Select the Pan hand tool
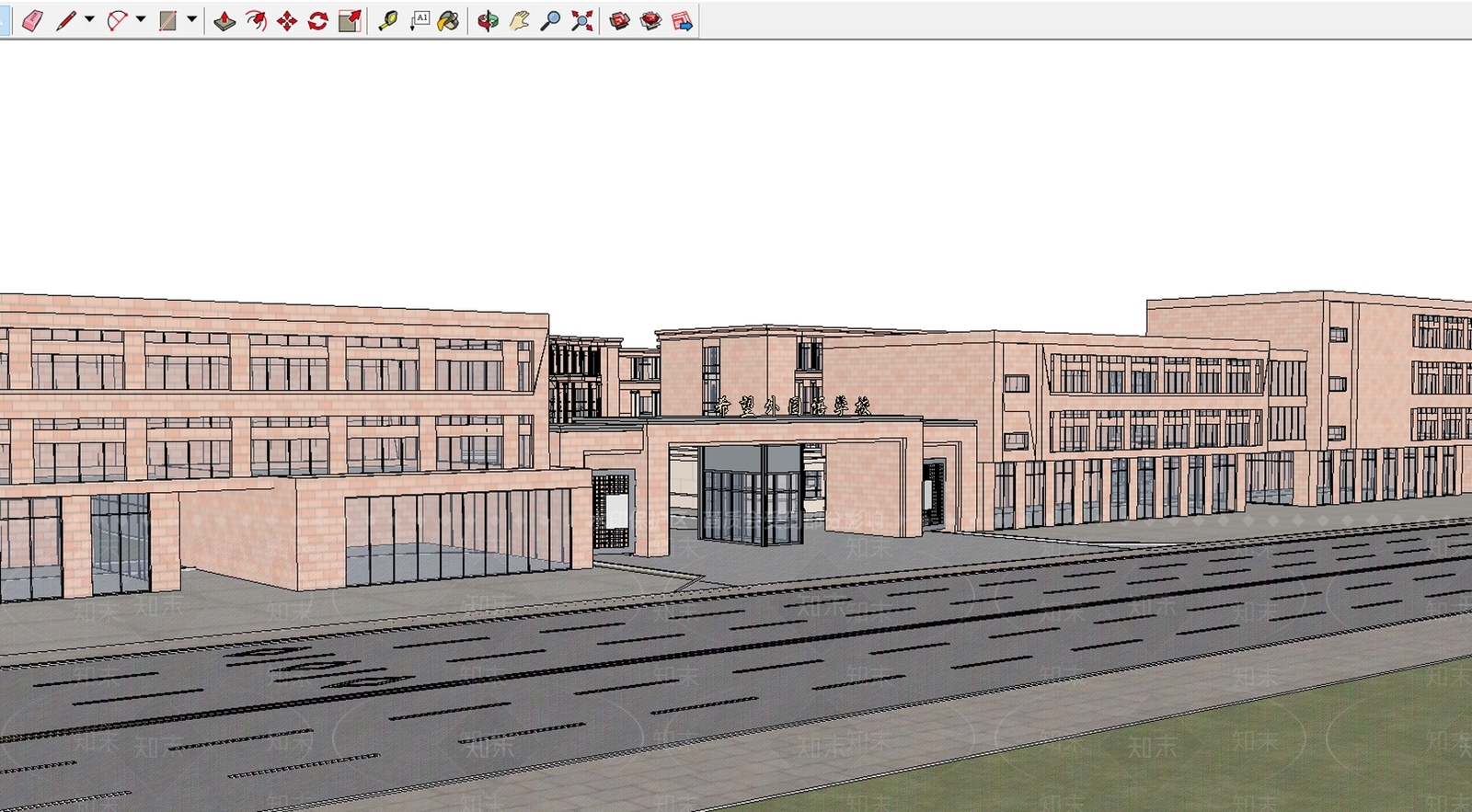Image resolution: width=1472 pixels, height=812 pixels. tap(519, 20)
